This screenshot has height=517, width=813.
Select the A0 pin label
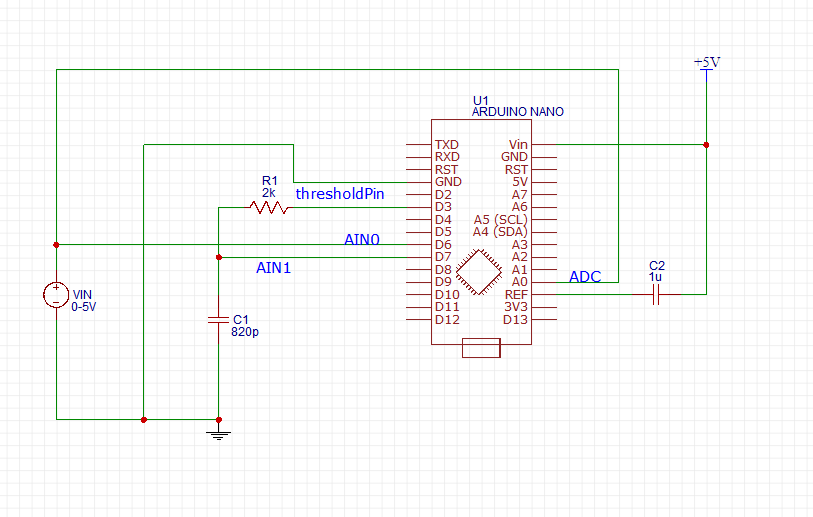click(x=520, y=282)
